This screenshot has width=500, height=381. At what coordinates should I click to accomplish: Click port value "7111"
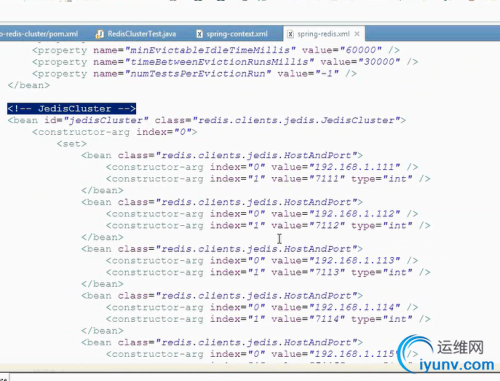[327, 179]
